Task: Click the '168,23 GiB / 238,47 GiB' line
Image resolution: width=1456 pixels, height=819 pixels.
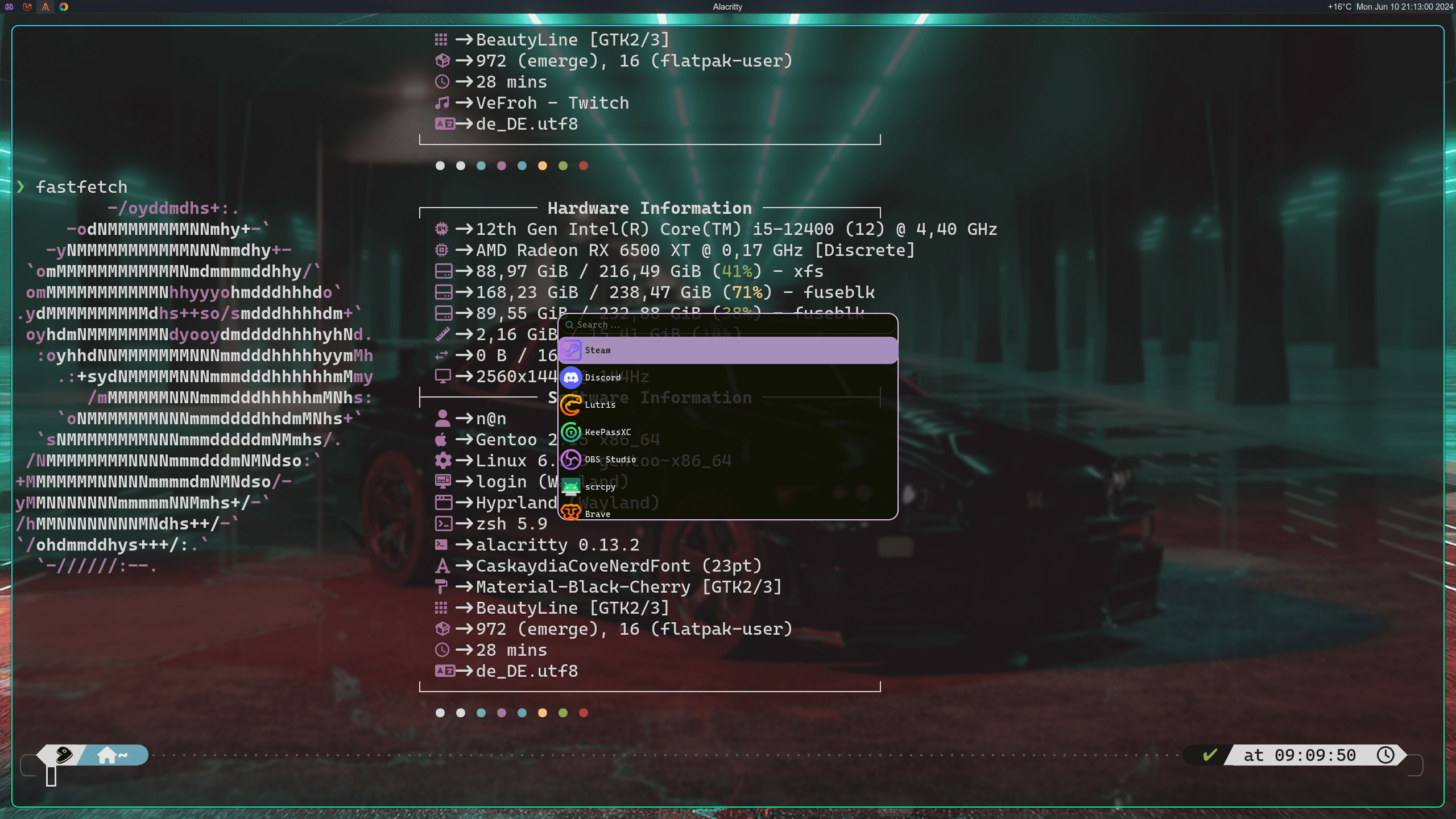Action: pyautogui.click(x=675, y=292)
